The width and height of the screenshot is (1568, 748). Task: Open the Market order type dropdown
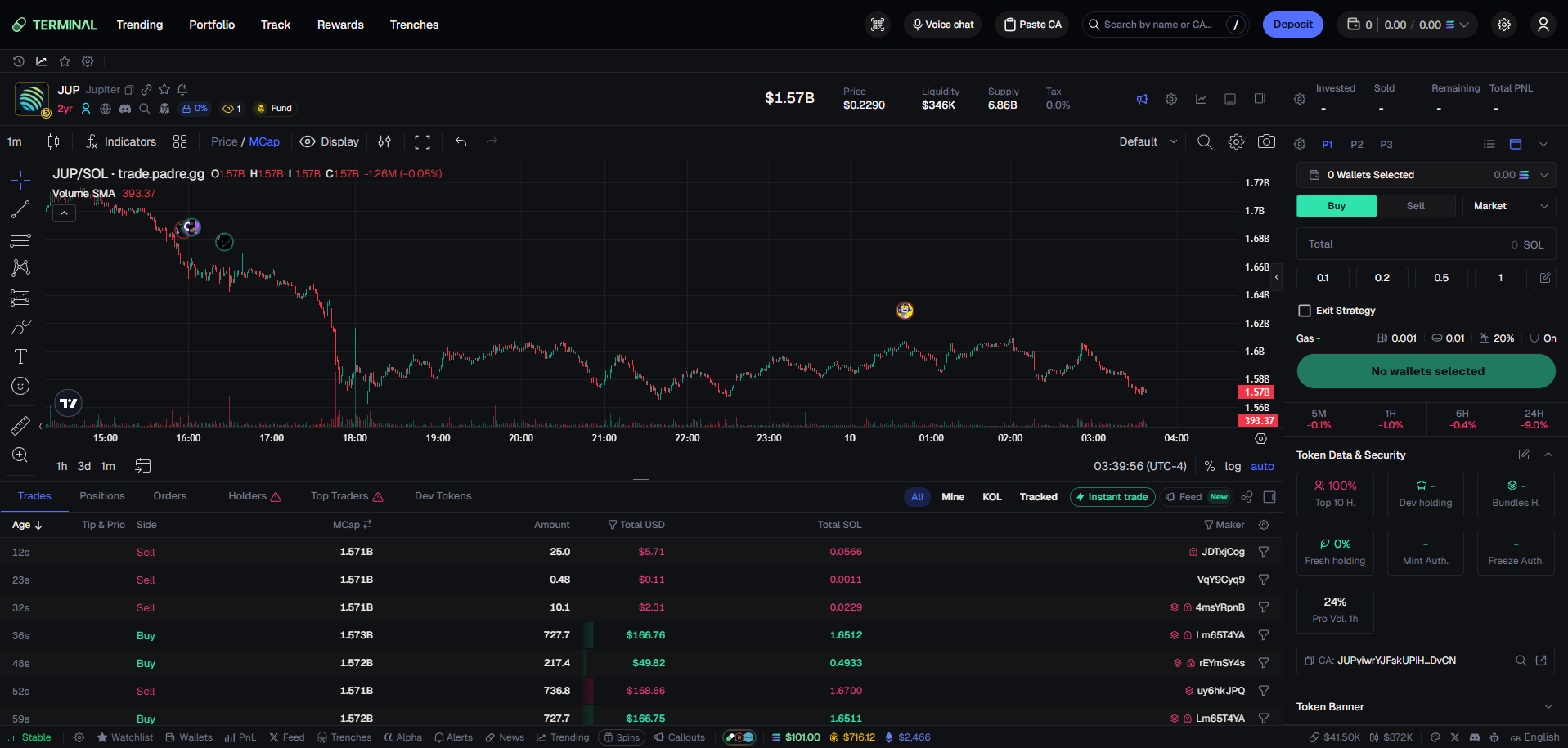1509,206
